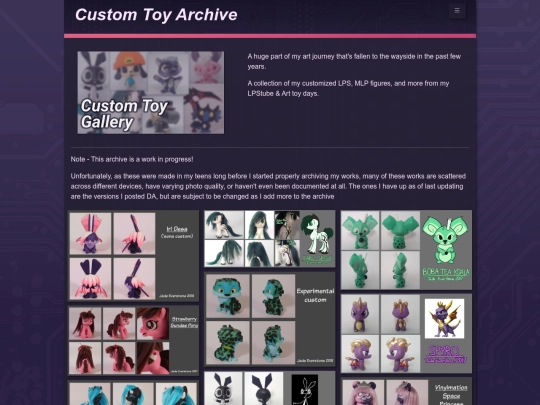
Task: View the green-haired pony custom thumbnail
Action: [x=270, y=239]
